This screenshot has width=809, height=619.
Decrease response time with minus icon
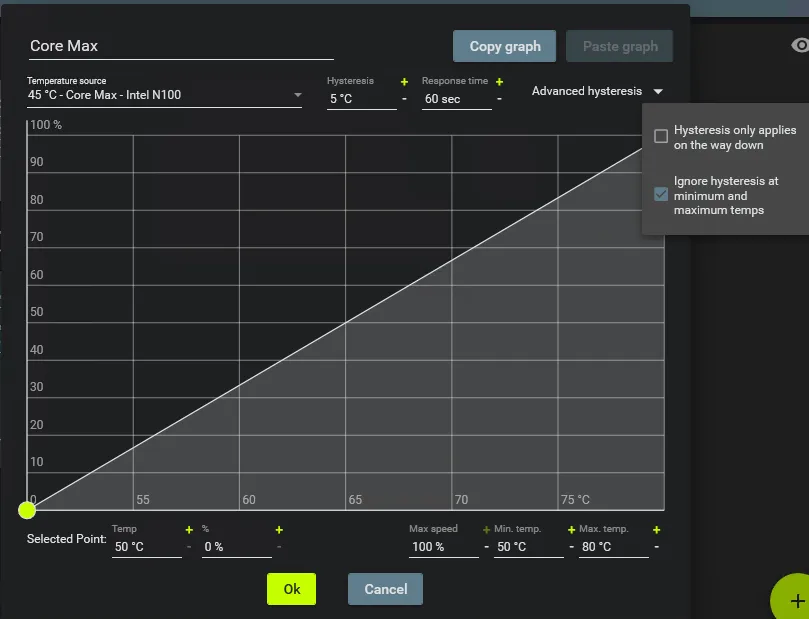[499, 99]
